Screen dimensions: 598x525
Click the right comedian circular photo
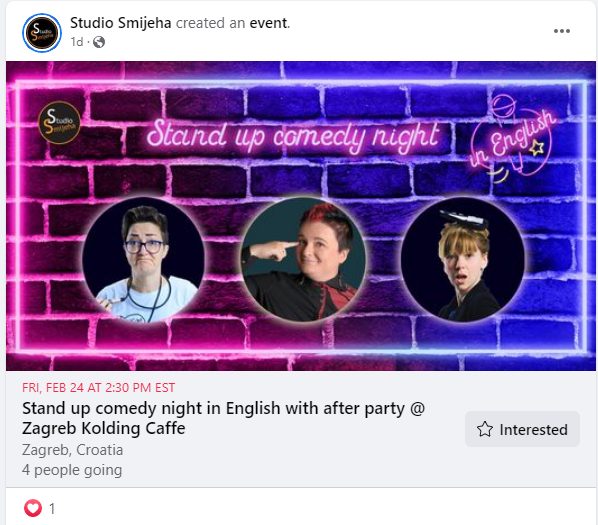[463, 260]
